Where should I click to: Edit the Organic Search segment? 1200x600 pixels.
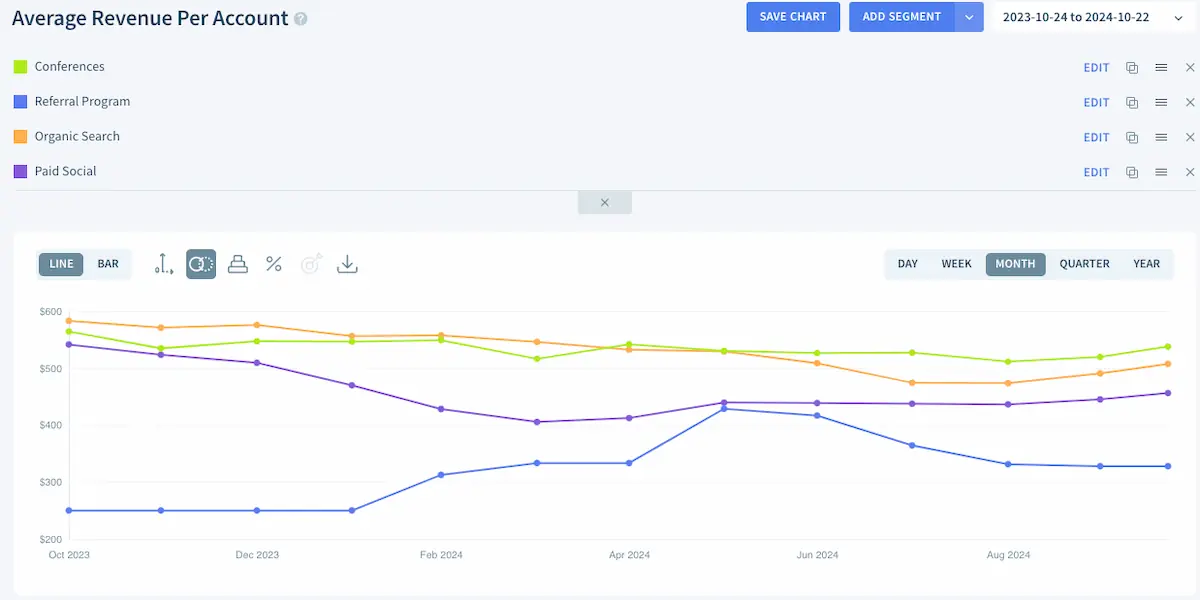click(1097, 138)
